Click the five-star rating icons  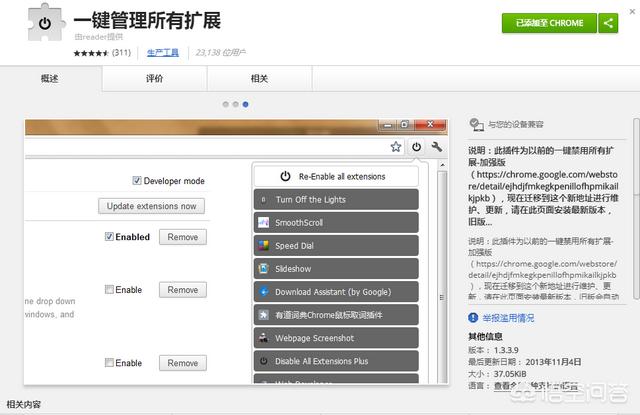click(x=91, y=53)
